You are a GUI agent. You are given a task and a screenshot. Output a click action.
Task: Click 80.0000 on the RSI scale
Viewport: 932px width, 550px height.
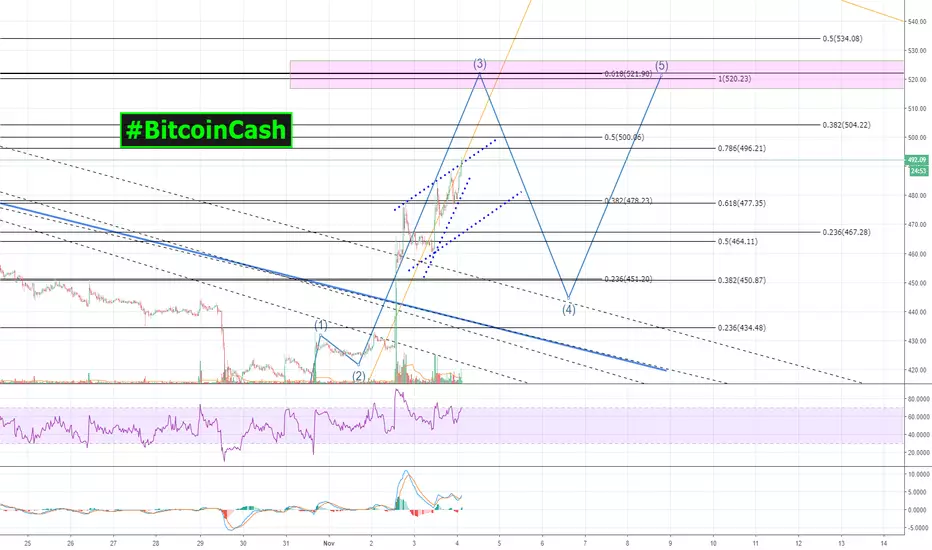tap(918, 400)
